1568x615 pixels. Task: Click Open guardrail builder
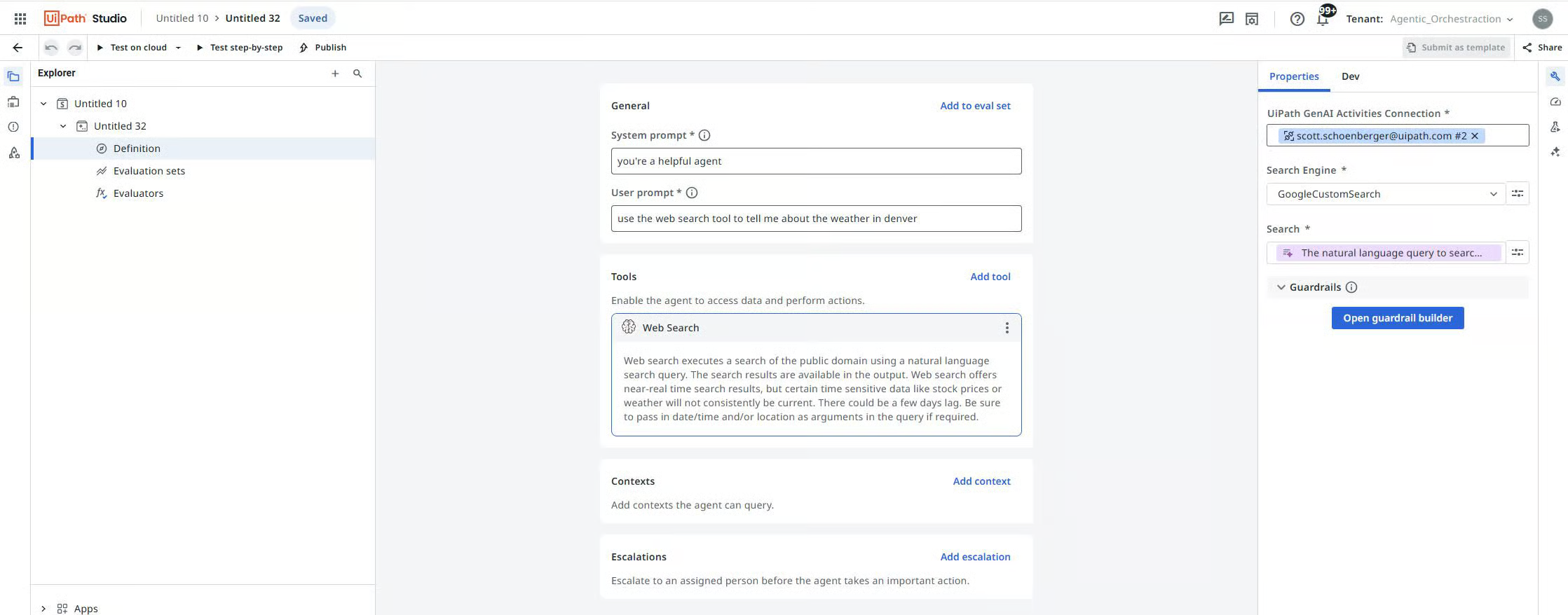pos(1398,318)
